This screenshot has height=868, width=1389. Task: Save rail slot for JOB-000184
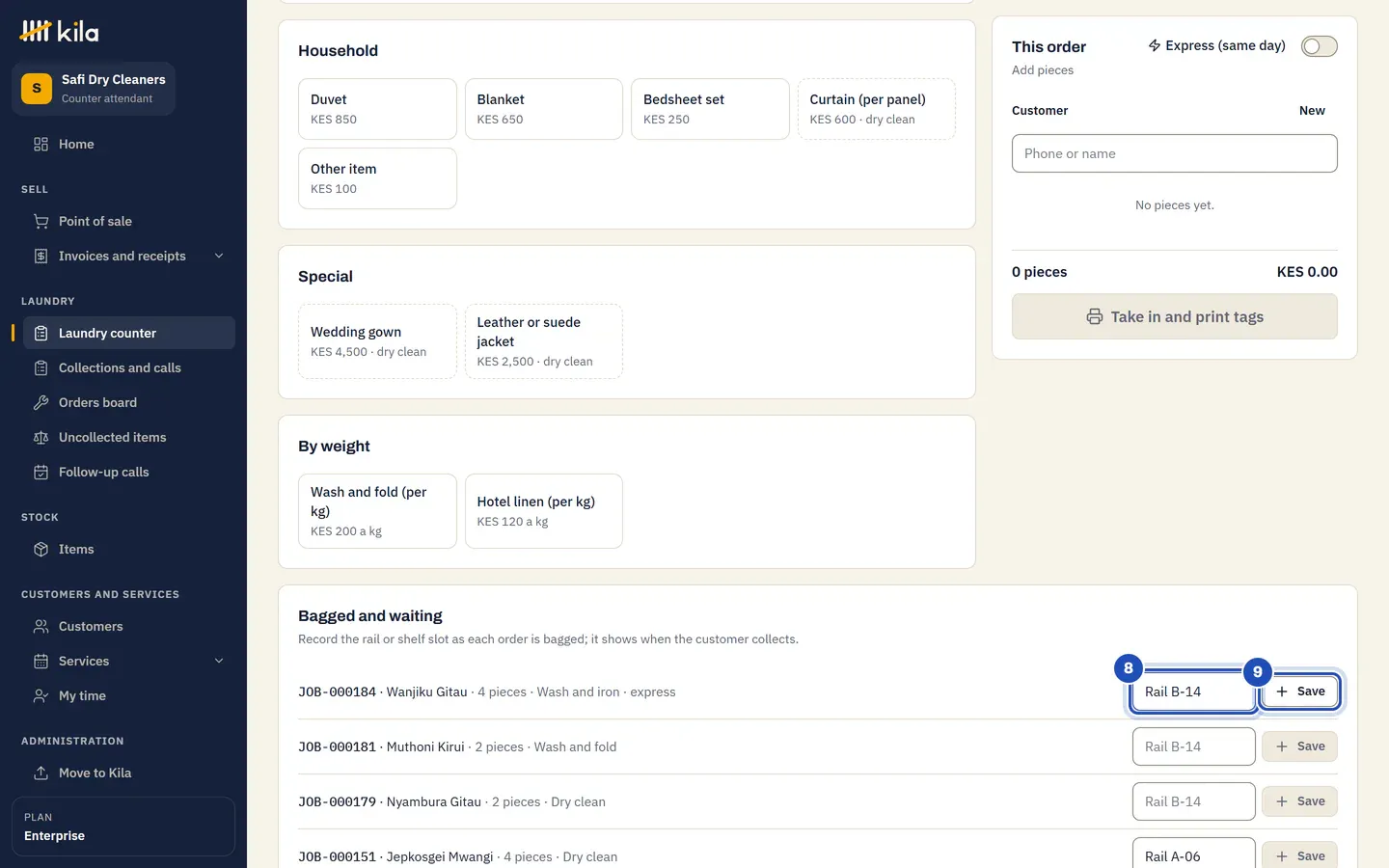click(x=1299, y=692)
